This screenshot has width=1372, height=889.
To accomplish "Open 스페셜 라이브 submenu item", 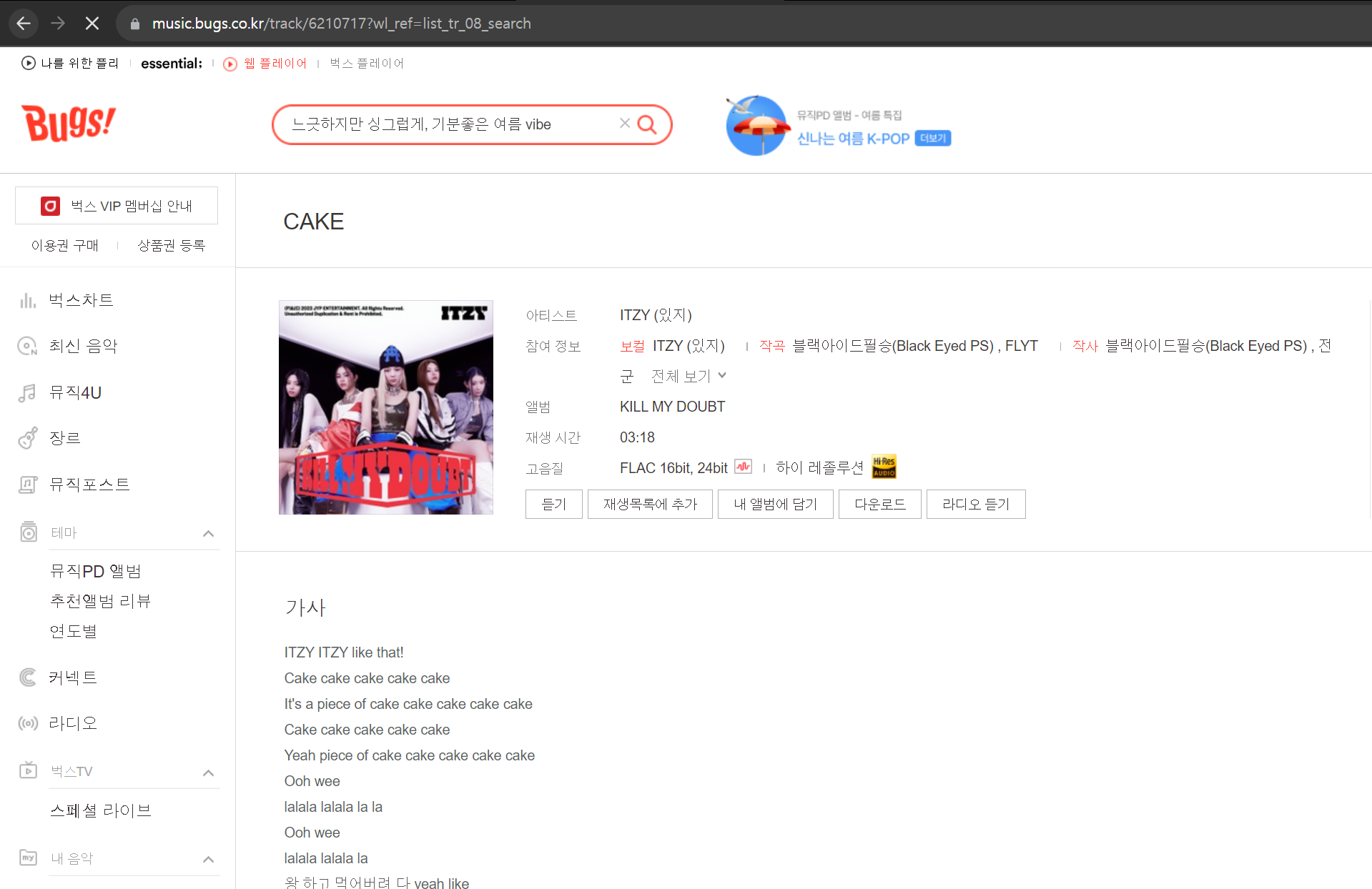I will pyautogui.click(x=101, y=810).
